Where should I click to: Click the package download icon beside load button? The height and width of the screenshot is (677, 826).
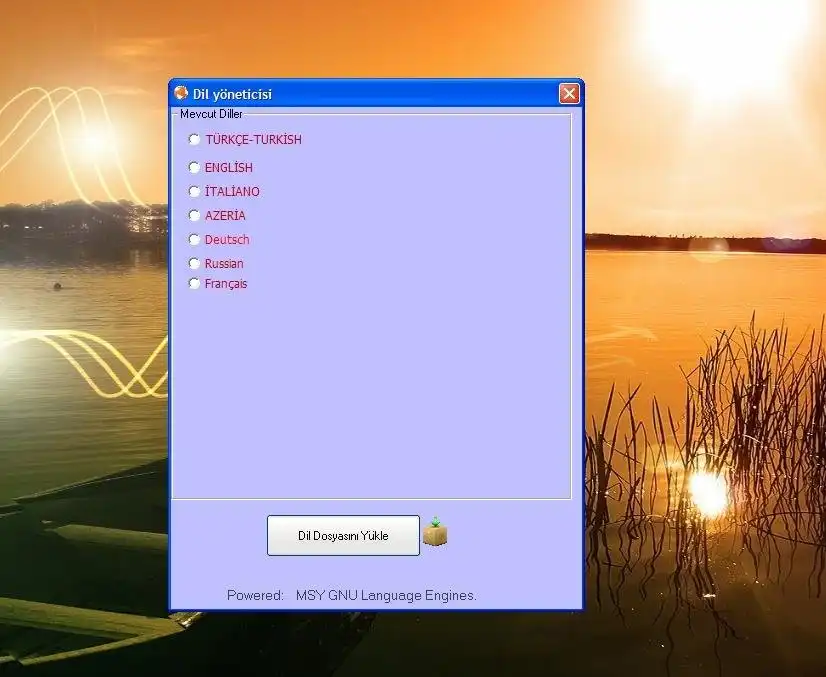[435, 532]
